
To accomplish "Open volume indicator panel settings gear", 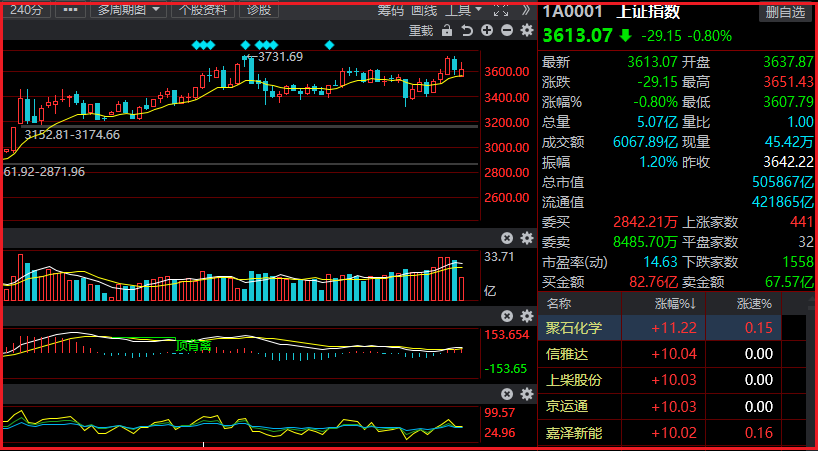I will (x=527, y=238).
